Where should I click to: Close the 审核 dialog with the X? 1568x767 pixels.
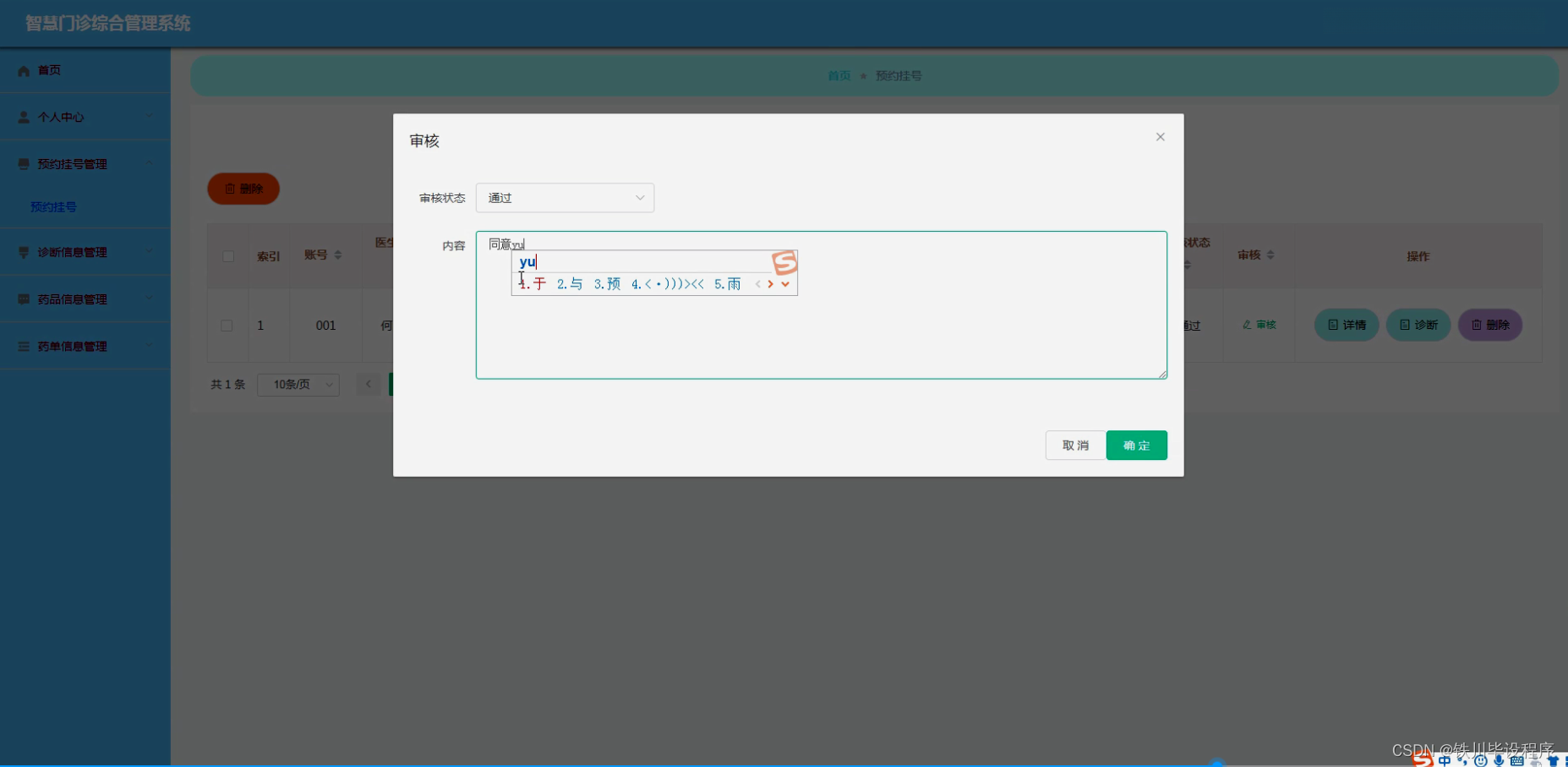click(1161, 137)
